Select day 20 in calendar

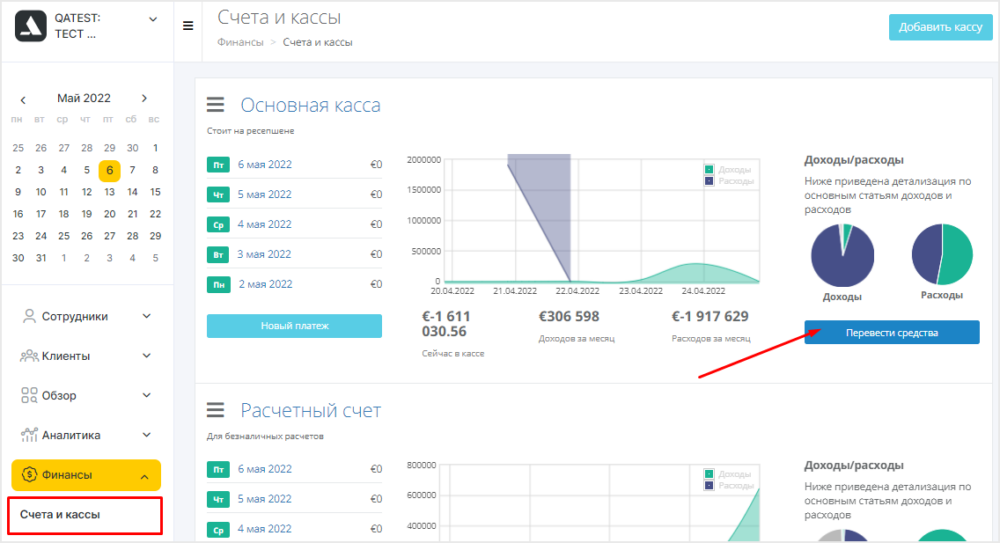110,214
